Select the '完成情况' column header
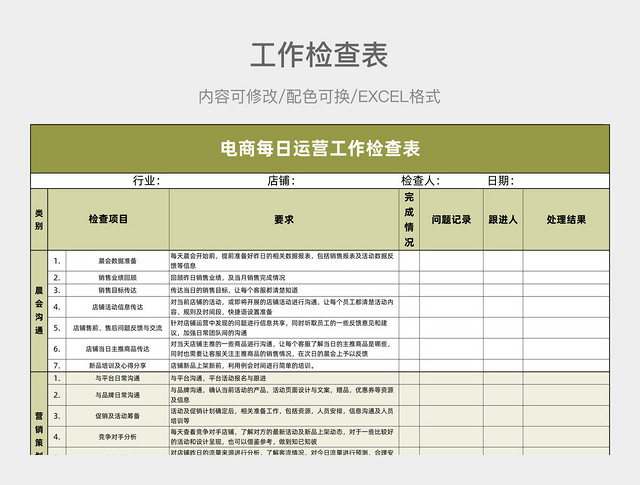Screen dimensions: 640x485 pos(409,220)
